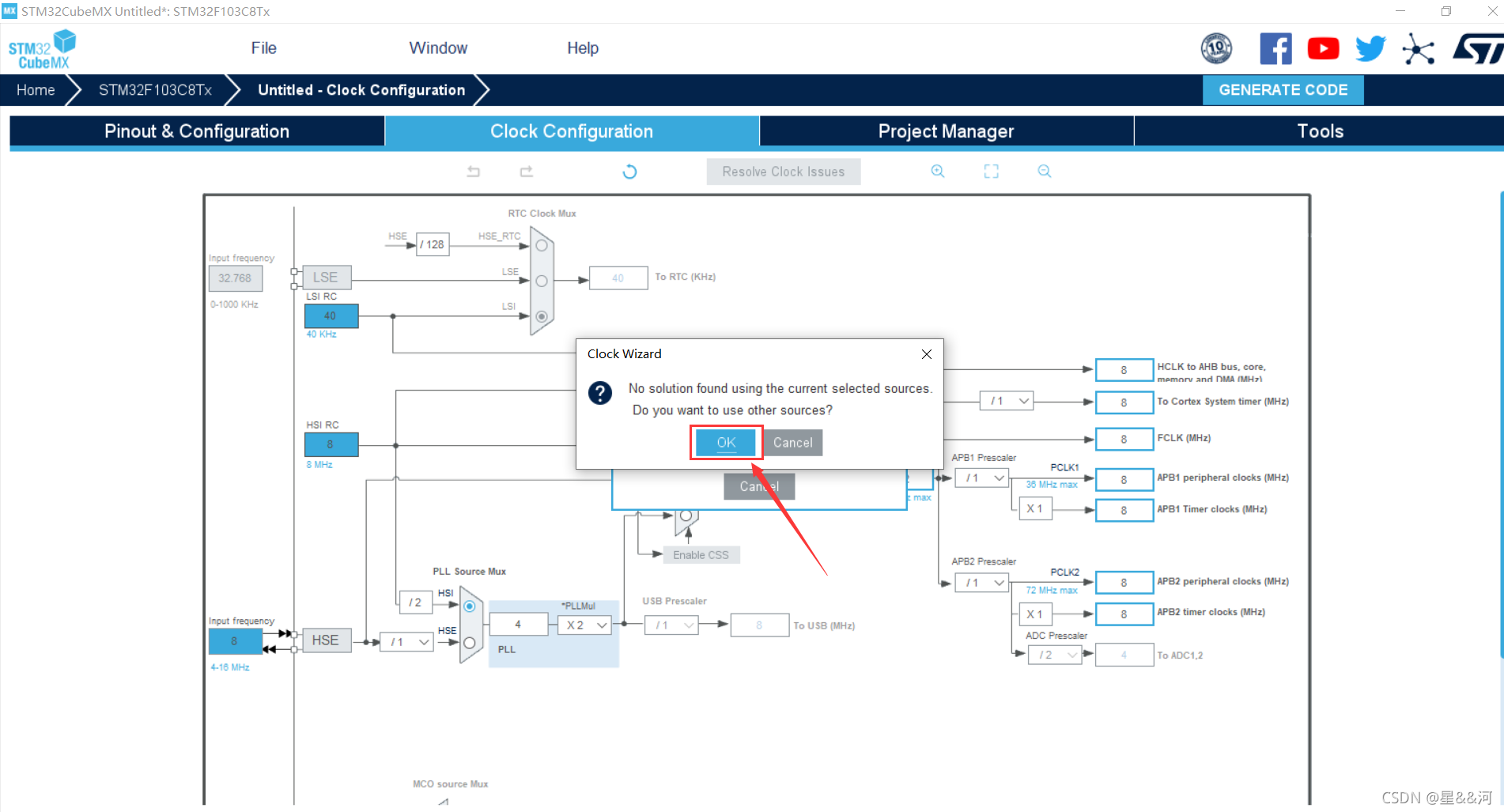
Task: Select the Clock Configuration tab
Action: click(x=572, y=131)
